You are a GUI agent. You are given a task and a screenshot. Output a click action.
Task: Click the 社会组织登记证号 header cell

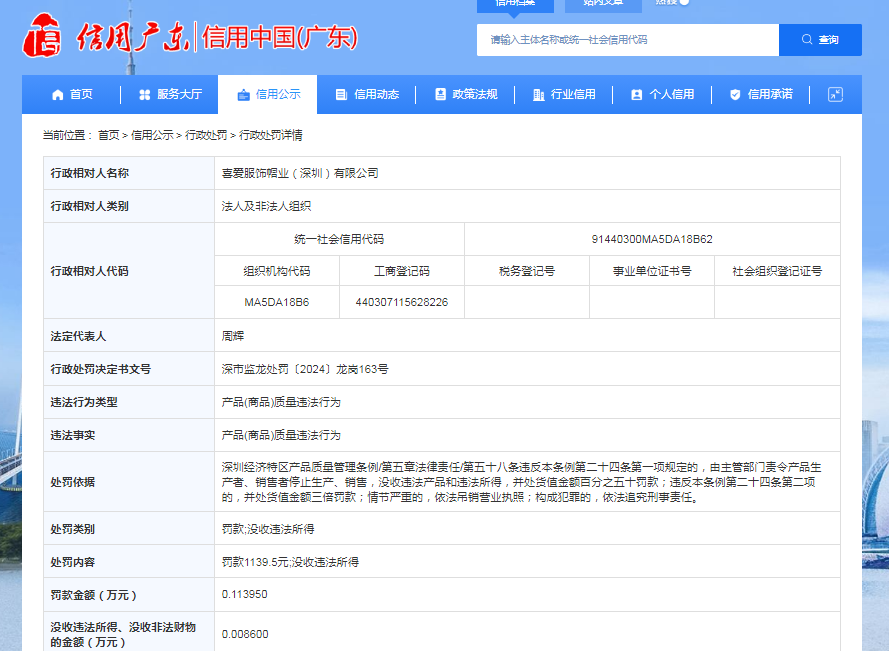tap(777, 271)
